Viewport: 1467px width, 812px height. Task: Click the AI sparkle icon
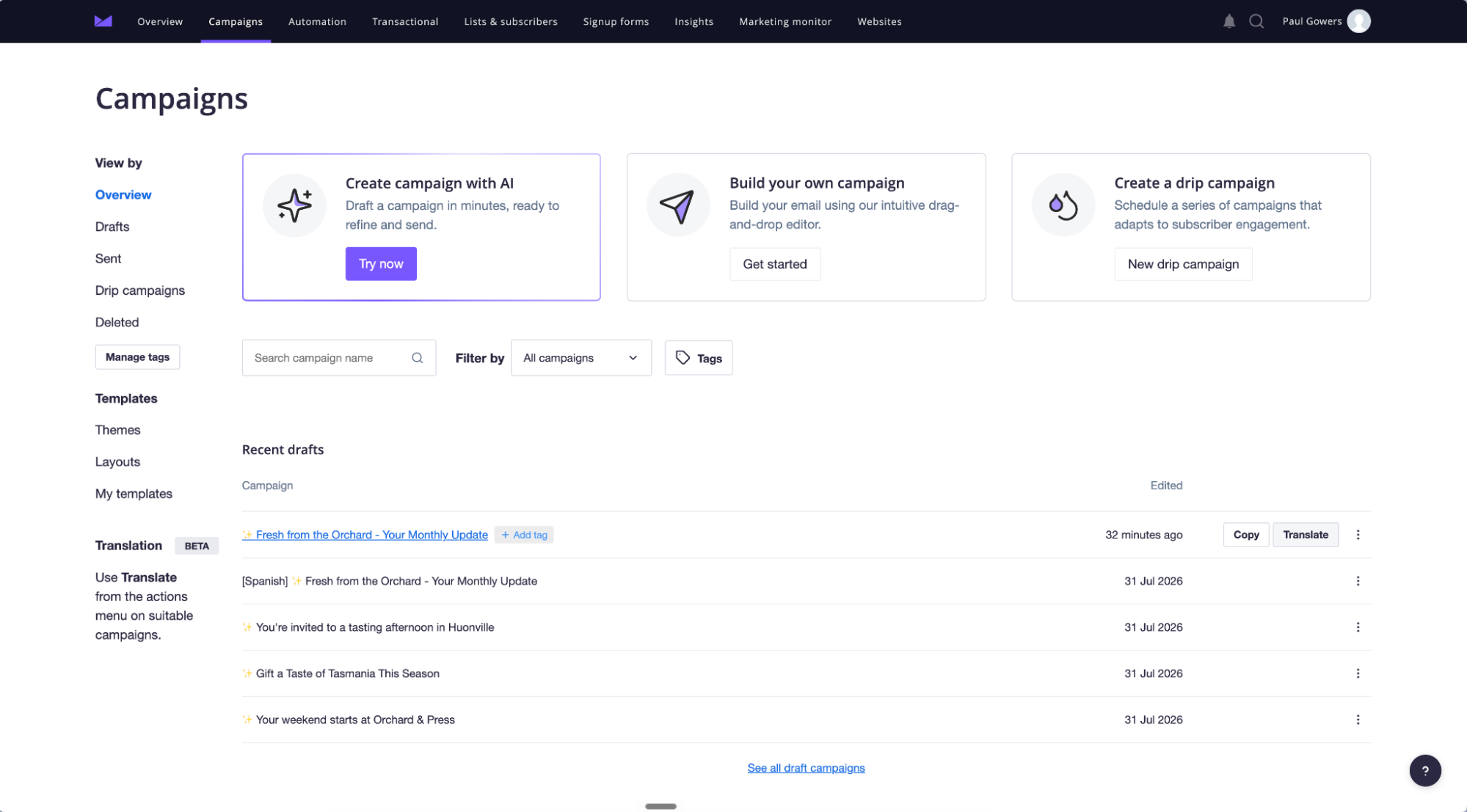click(x=294, y=205)
